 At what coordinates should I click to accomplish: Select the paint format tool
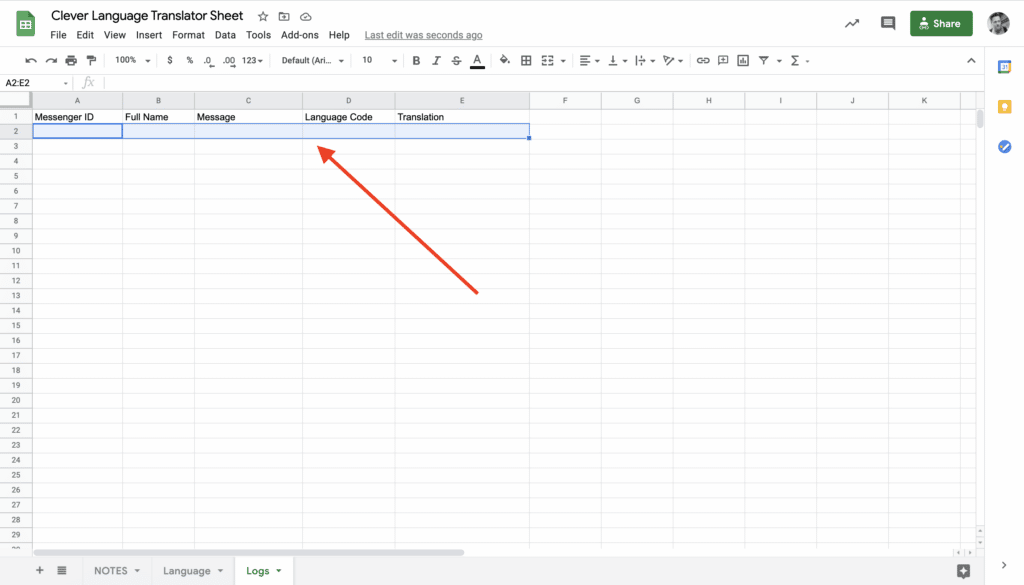[91, 61]
